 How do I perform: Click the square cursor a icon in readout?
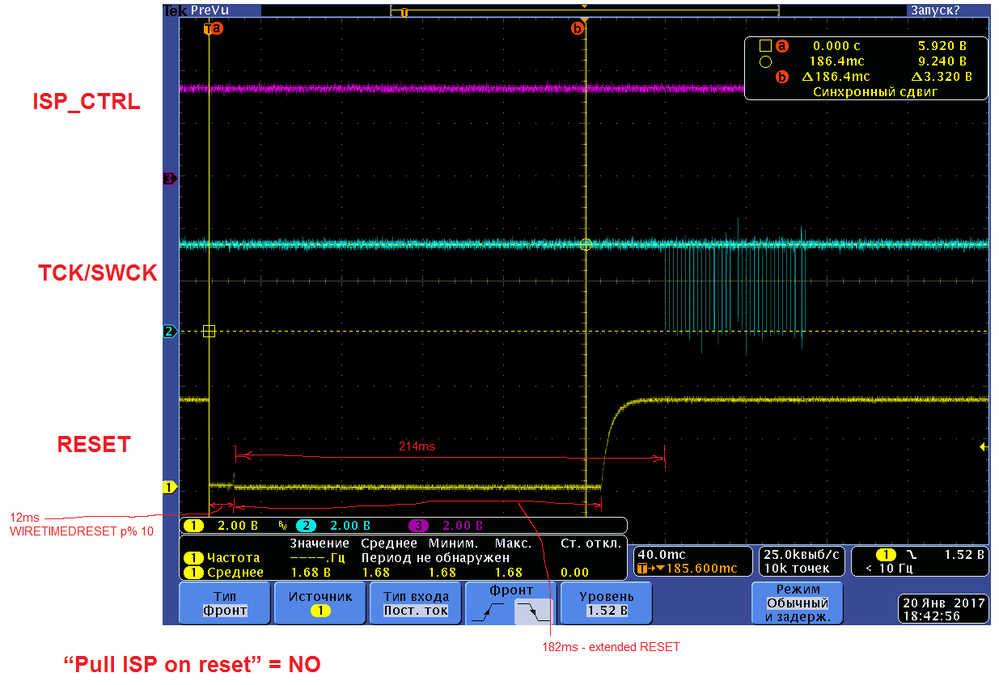pyautogui.click(x=765, y=46)
